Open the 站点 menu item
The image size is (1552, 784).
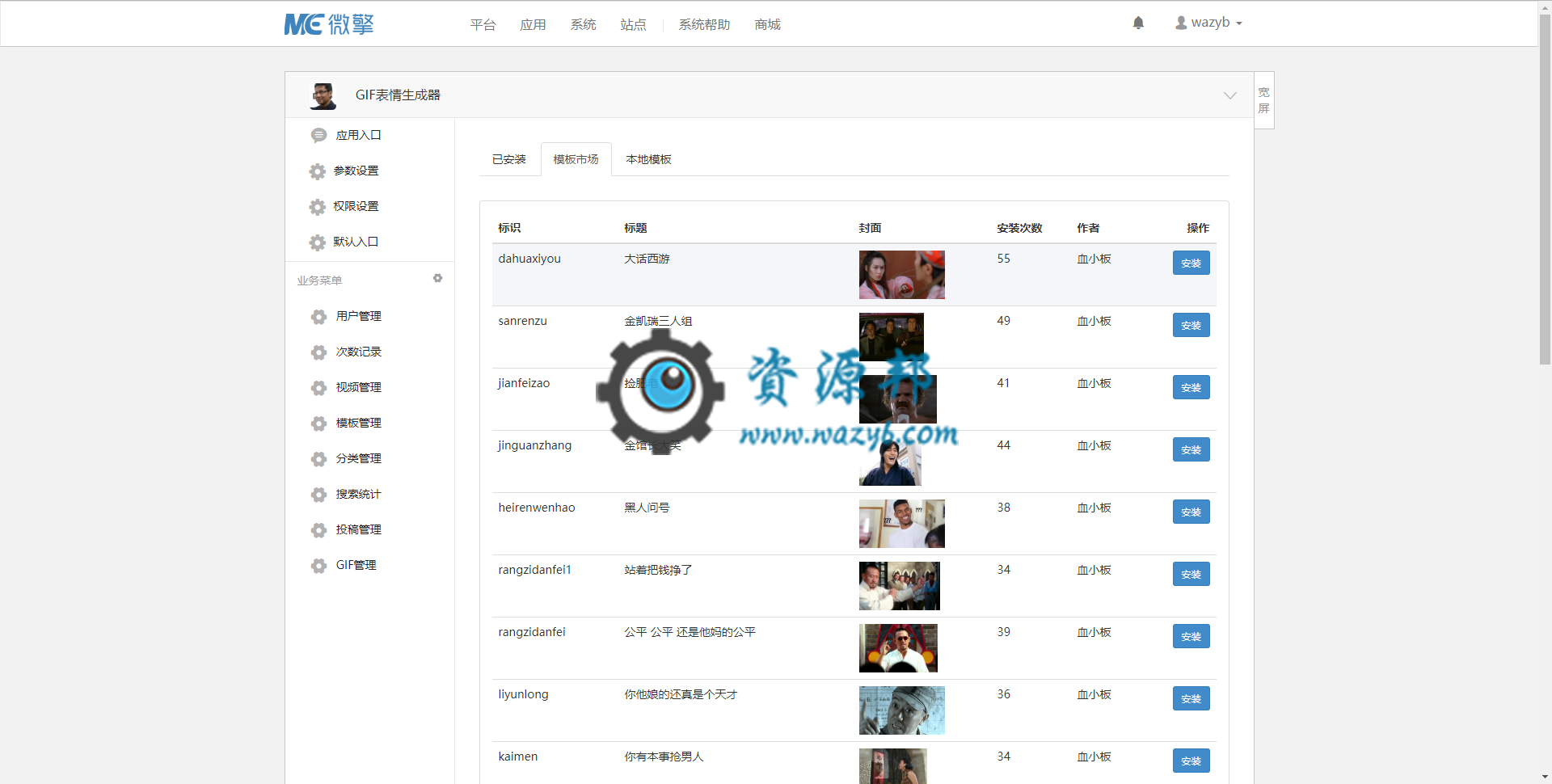(x=633, y=25)
